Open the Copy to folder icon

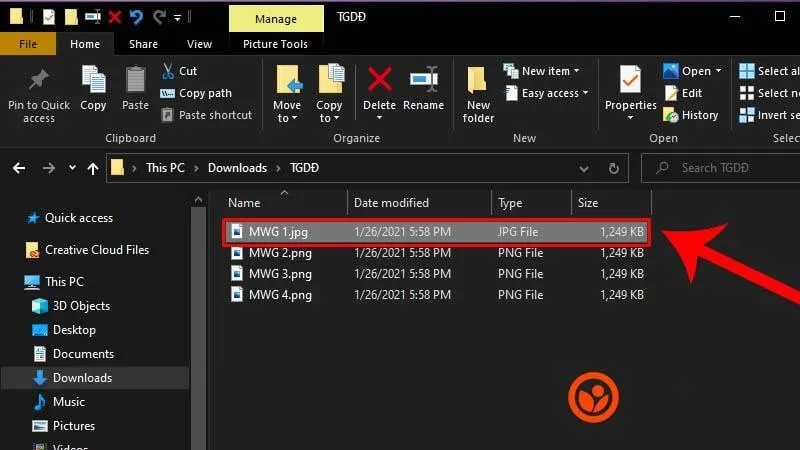[331, 79]
